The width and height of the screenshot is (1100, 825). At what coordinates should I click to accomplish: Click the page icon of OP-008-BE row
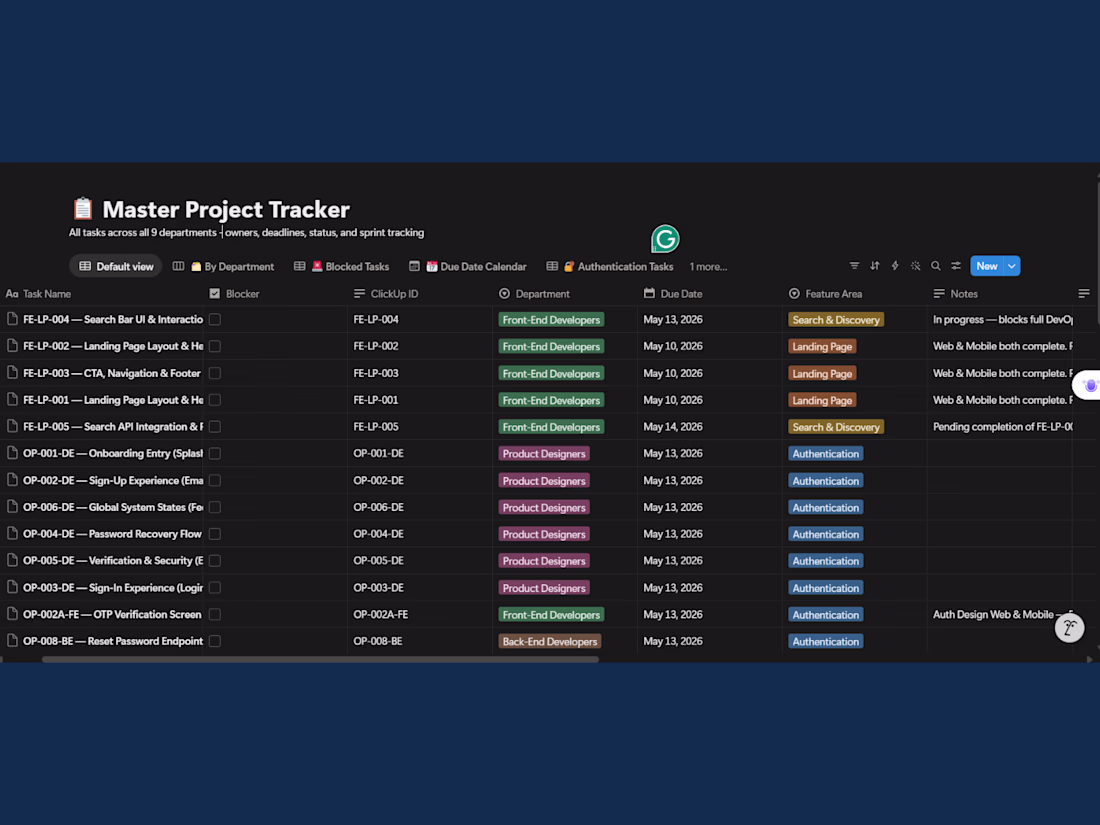(x=12, y=640)
